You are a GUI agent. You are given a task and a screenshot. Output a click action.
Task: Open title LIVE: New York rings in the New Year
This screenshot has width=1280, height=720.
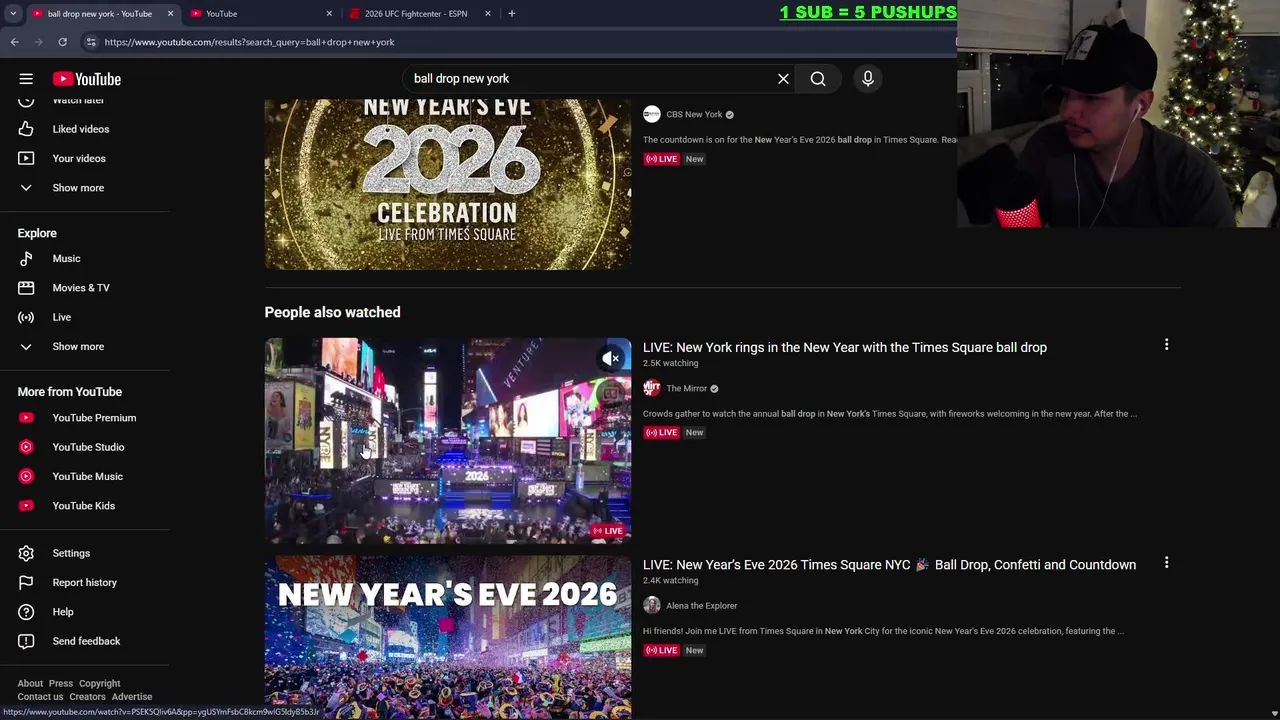(845, 347)
